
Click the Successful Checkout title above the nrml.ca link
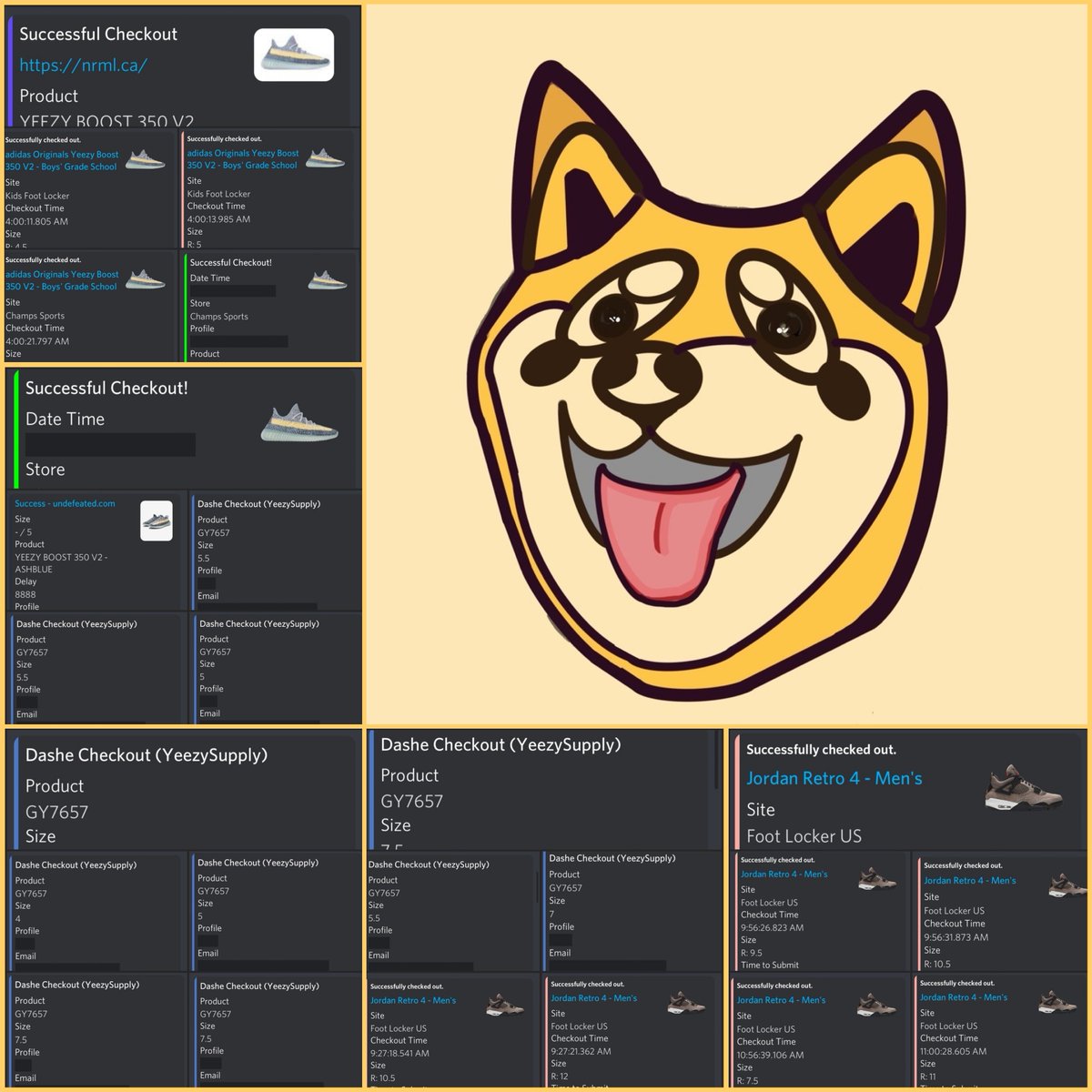coord(98,34)
